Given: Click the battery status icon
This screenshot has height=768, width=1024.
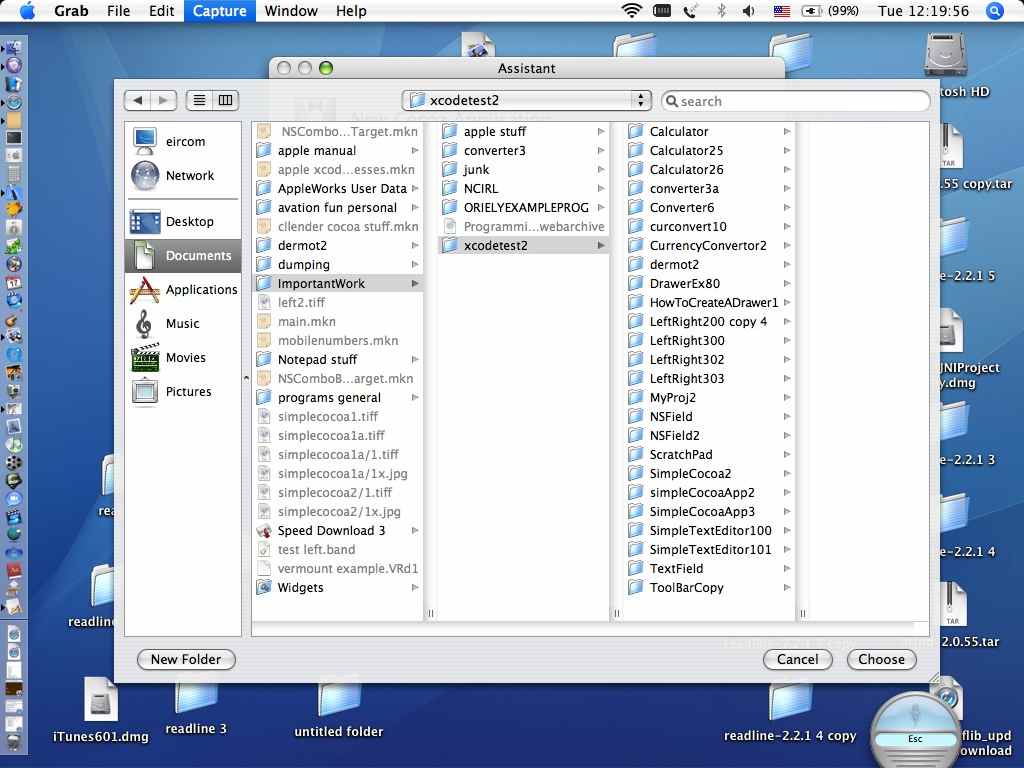Looking at the screenshot, I should tap(812, 10).
